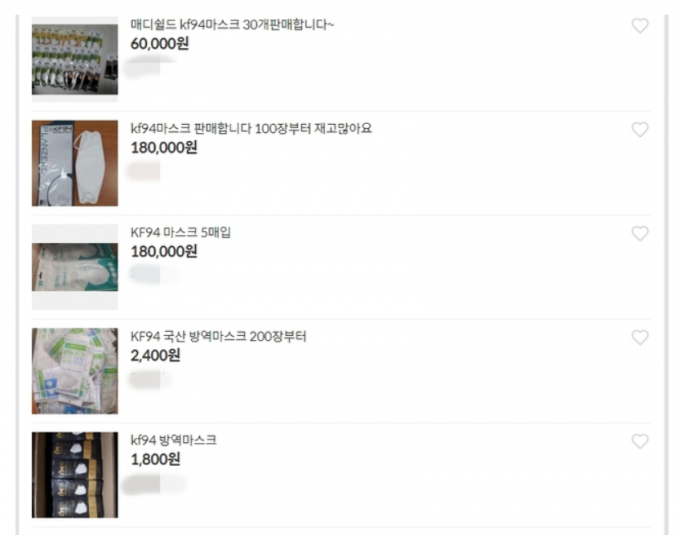Select the kf94 방역마스크 listing title

tap(173, 440)
